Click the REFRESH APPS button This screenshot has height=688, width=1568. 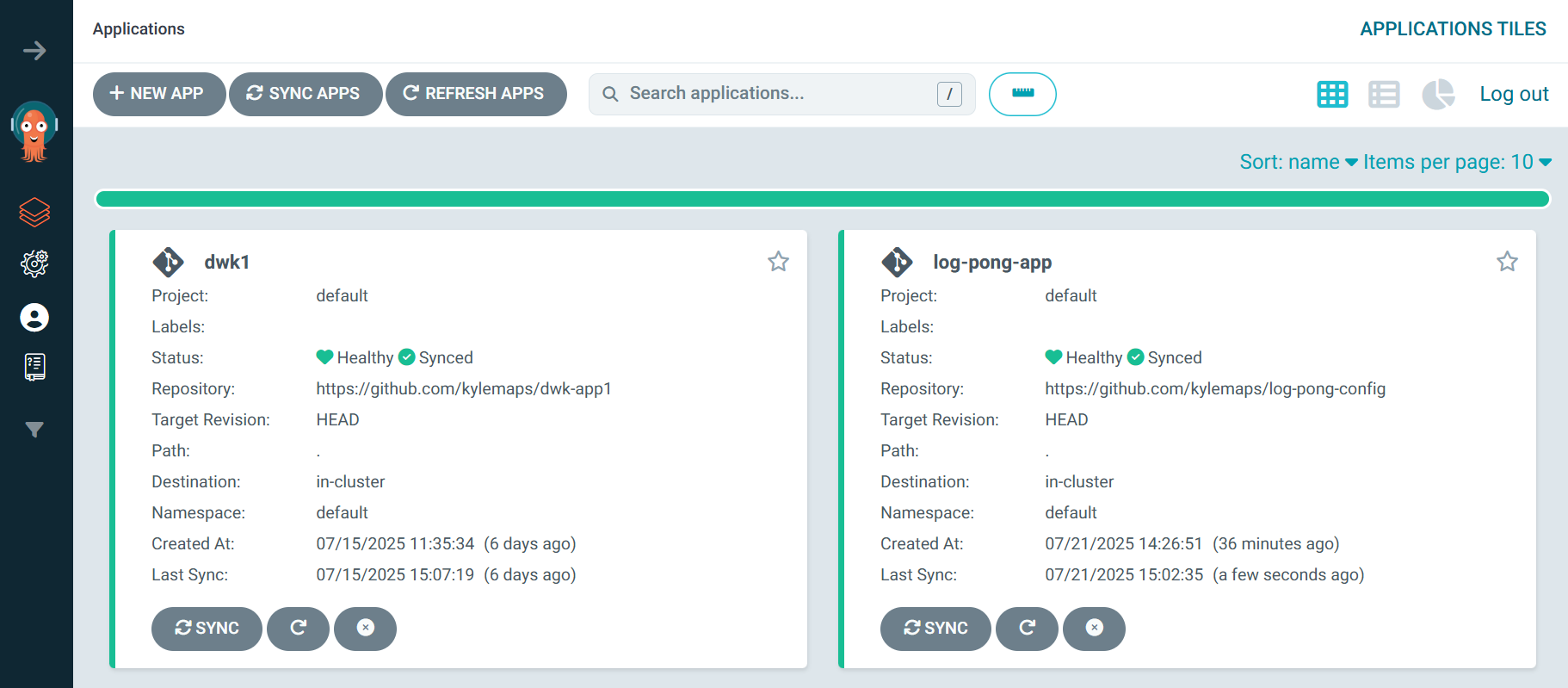[x=476, y=94]
